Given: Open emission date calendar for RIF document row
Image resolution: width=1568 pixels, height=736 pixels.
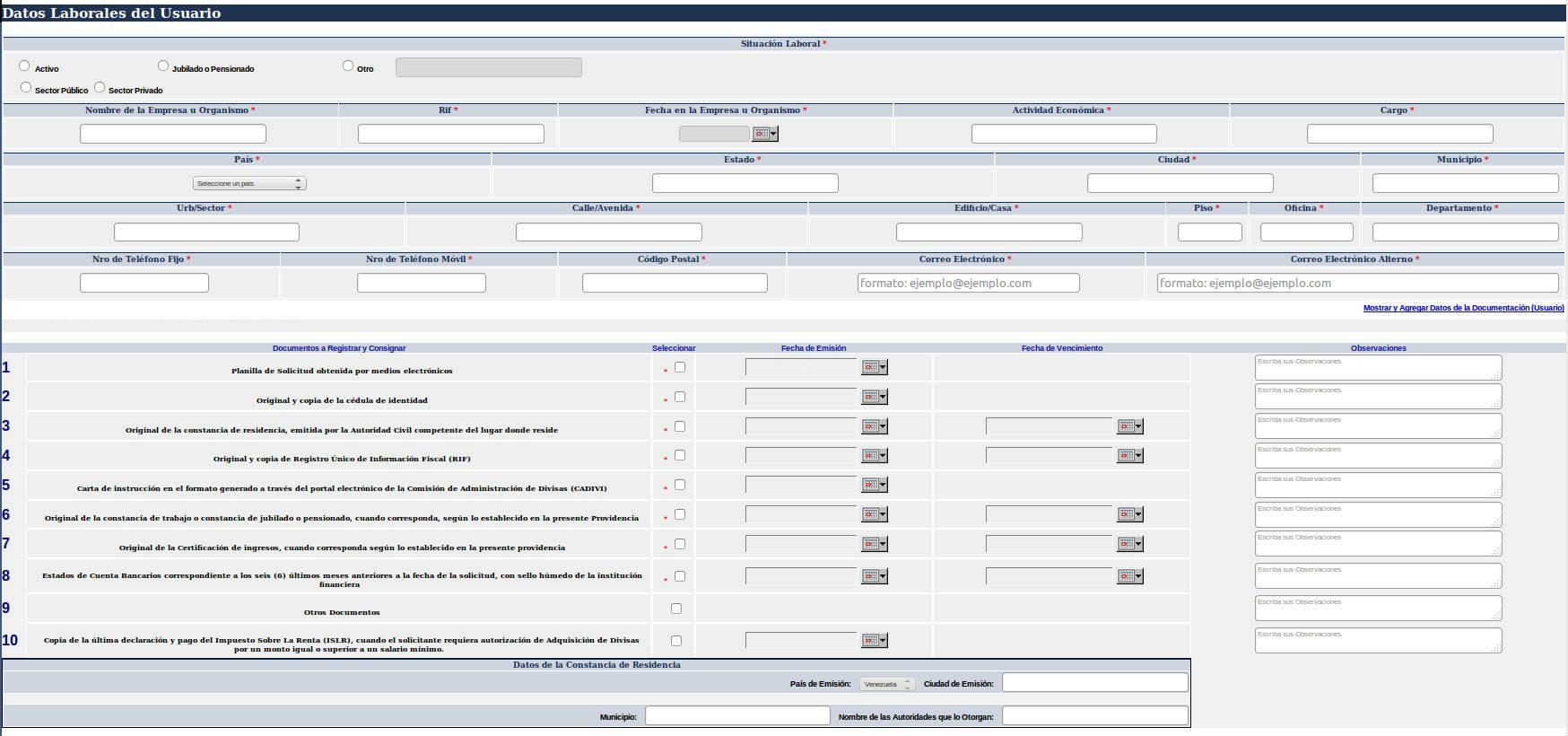Looking at the screenshot, I should tap(875, 456).
